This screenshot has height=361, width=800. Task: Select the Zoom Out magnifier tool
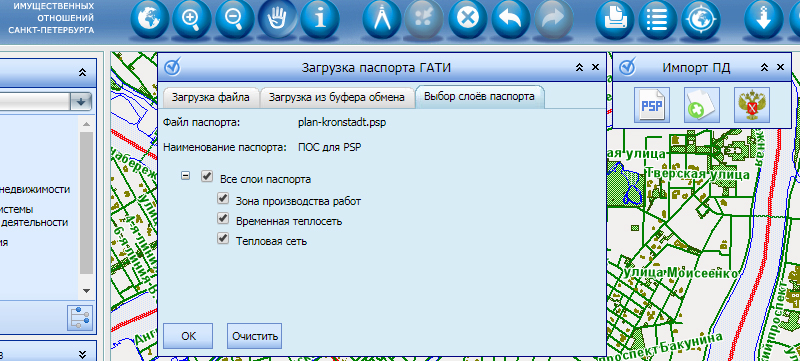click(235, 20)
